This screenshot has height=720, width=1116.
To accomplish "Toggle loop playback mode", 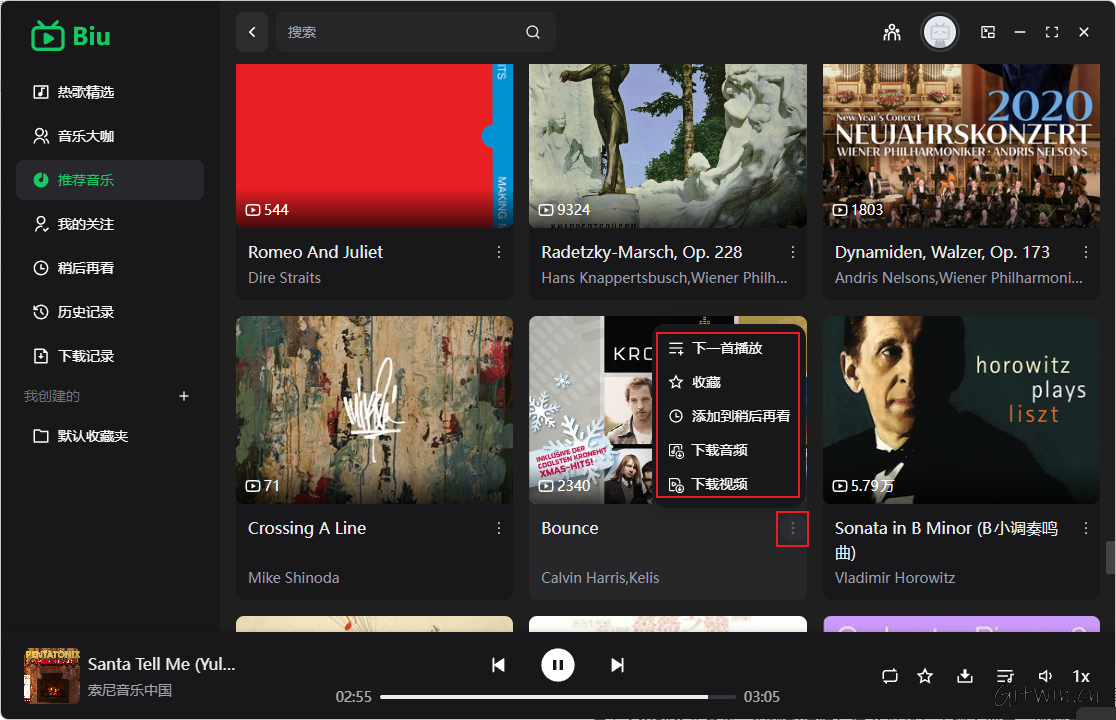I will point(890,676).
